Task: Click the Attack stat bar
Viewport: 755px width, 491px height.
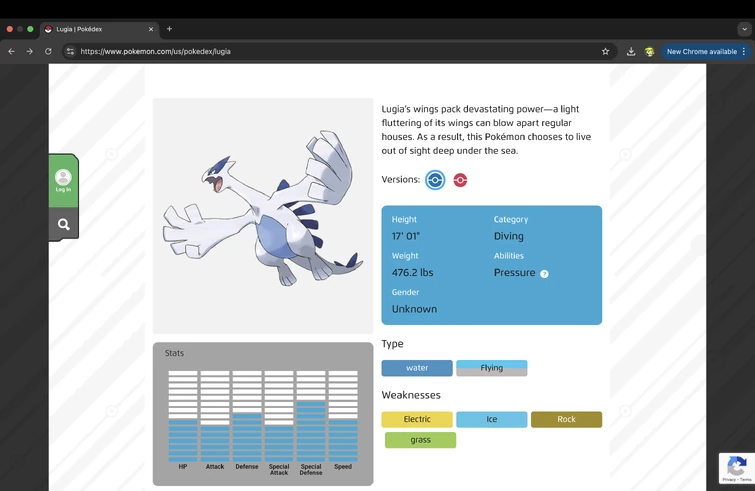Action: (x=215, y=416)
